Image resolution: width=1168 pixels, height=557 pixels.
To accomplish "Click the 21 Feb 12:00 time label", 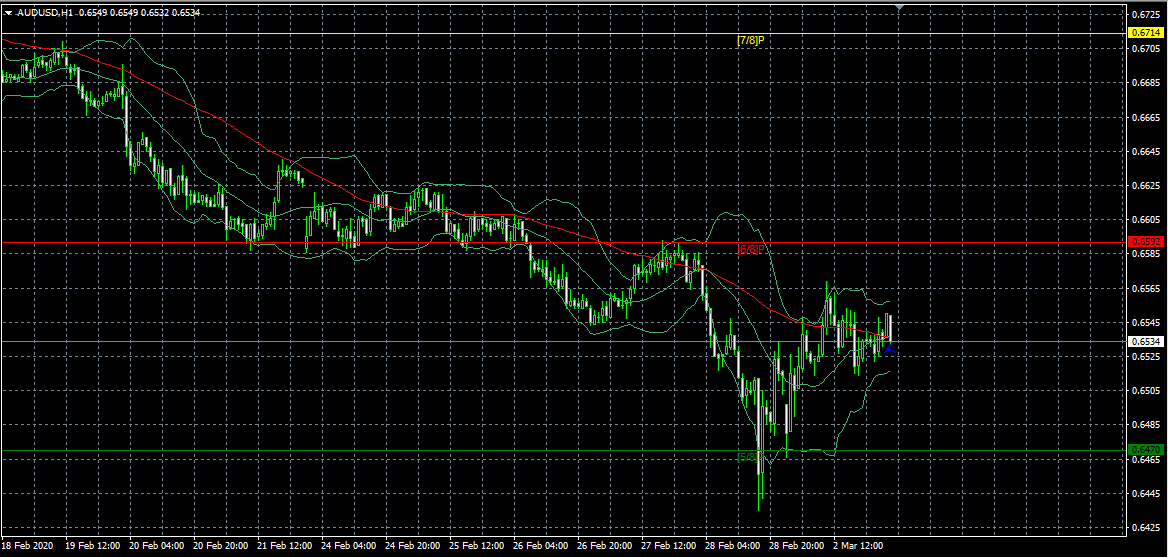I will tap(284, 547).
